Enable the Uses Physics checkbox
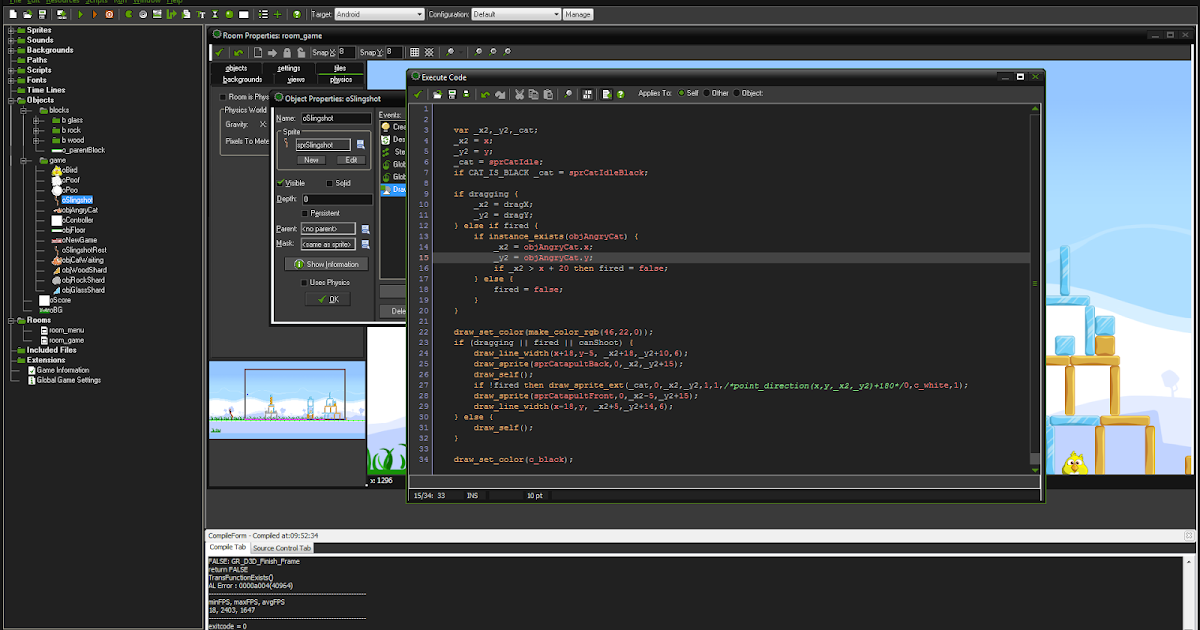This screenshot has height=630, width=1200. 305,283
